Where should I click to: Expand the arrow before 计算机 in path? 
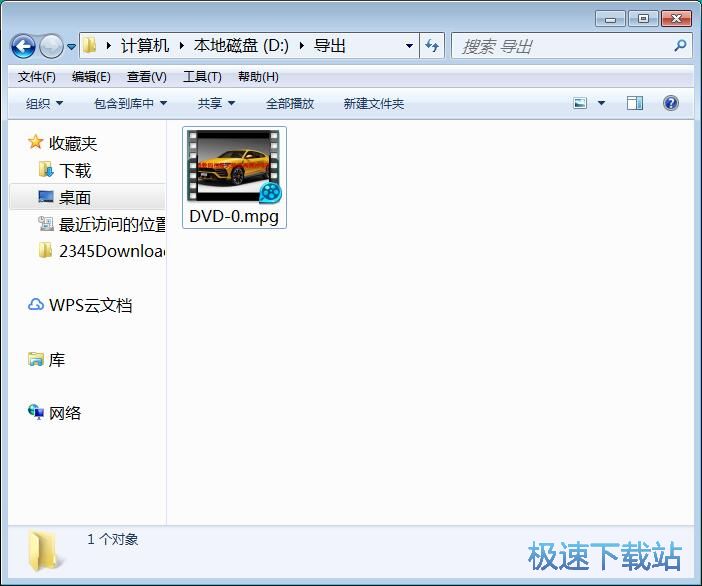point(108,46)
